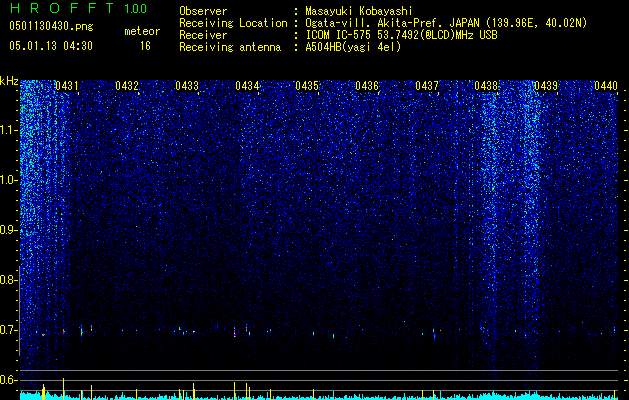
Task: Click the 0439 time marker
Action: tap(546, 86)
